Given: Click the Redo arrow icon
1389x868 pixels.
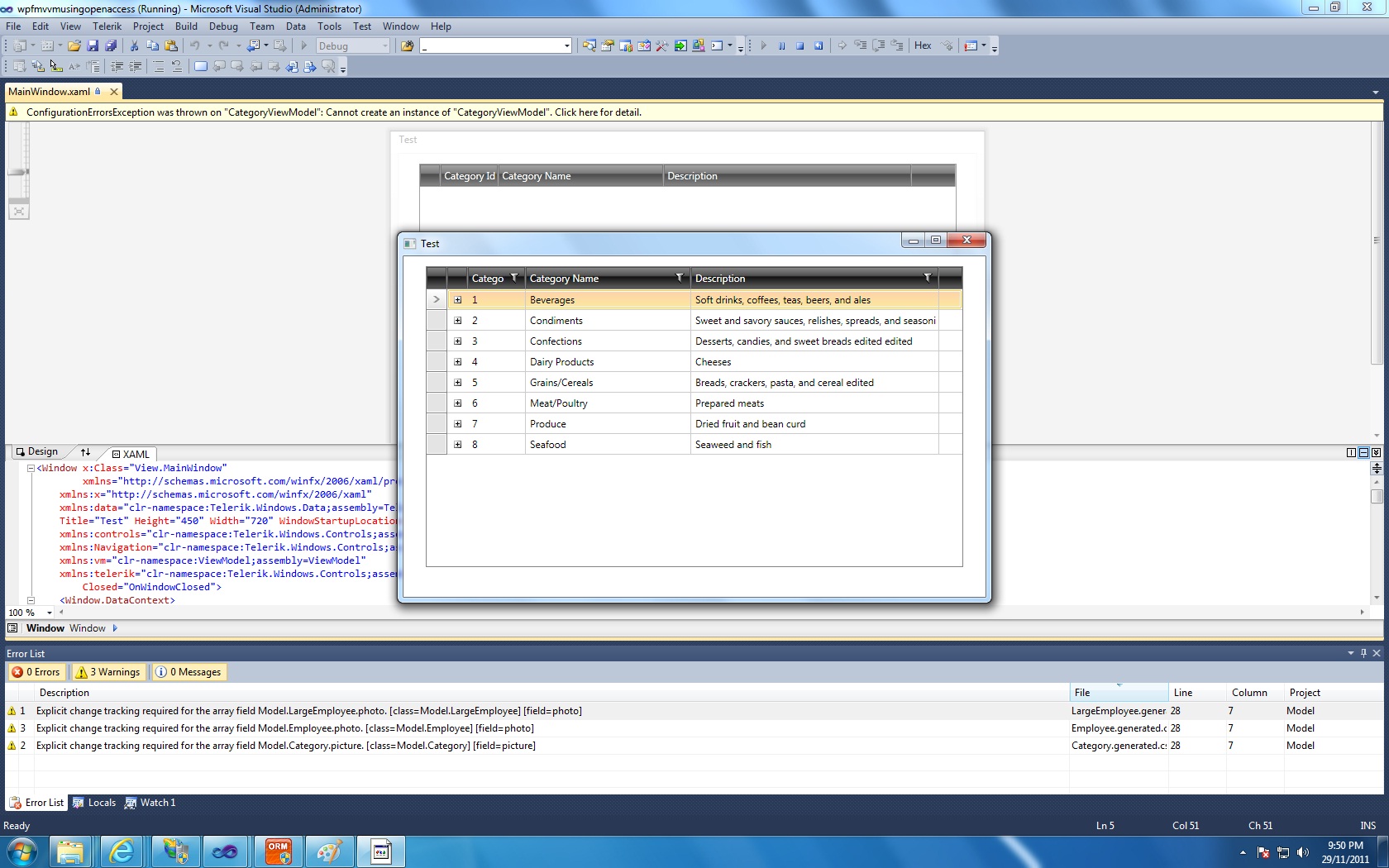Looking at the screenshot, I should (x=223, y=46).
